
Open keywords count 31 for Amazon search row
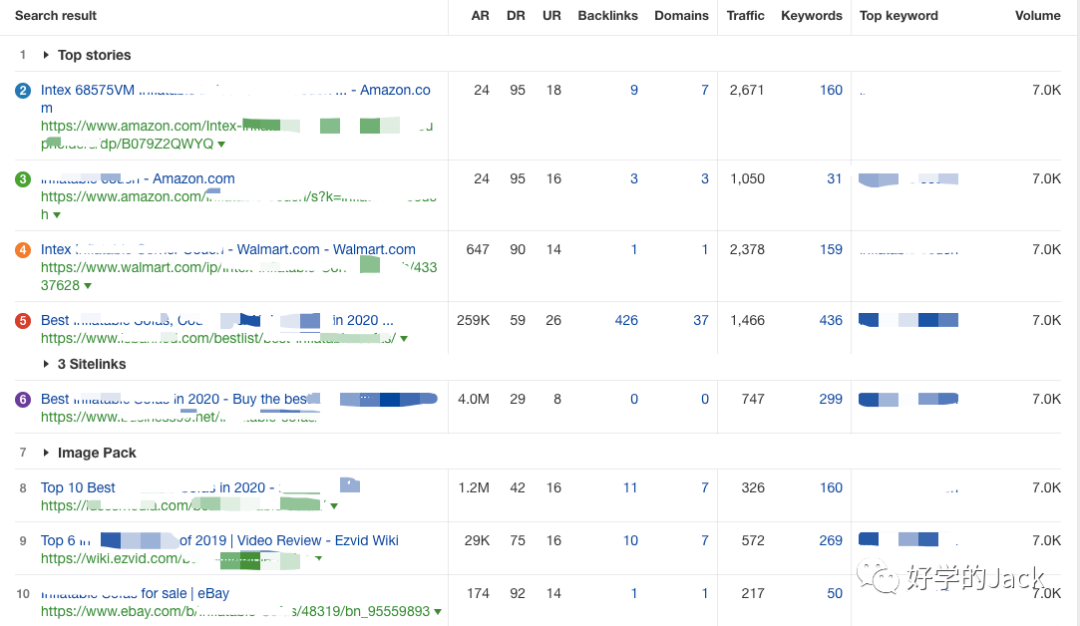click(834, 179)
